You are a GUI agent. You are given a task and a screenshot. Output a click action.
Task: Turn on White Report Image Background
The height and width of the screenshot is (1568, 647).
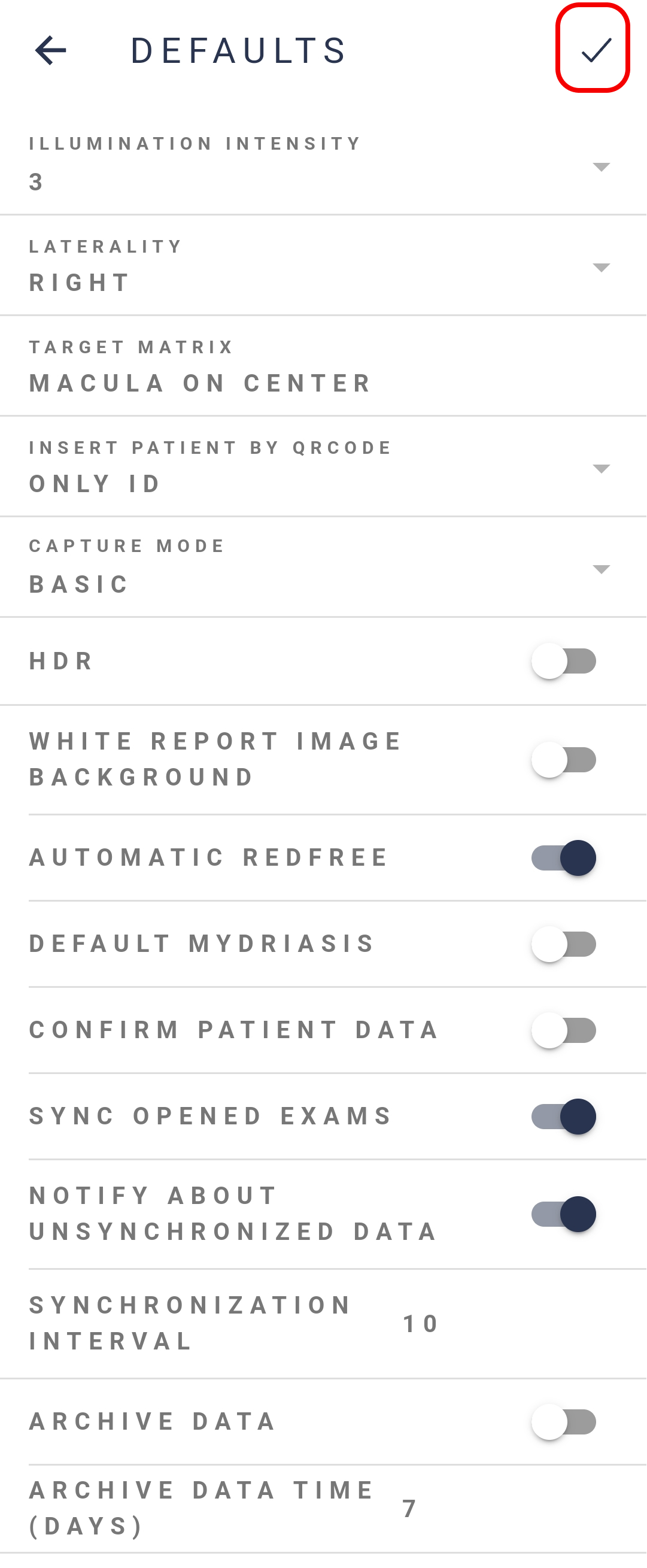[564, 760]
